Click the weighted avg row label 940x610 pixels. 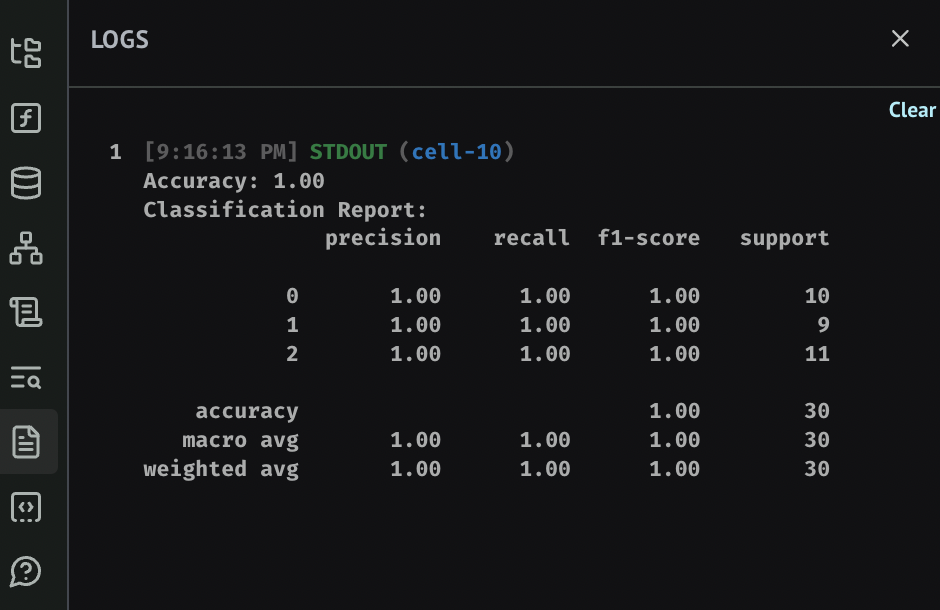tap(221, 469)
